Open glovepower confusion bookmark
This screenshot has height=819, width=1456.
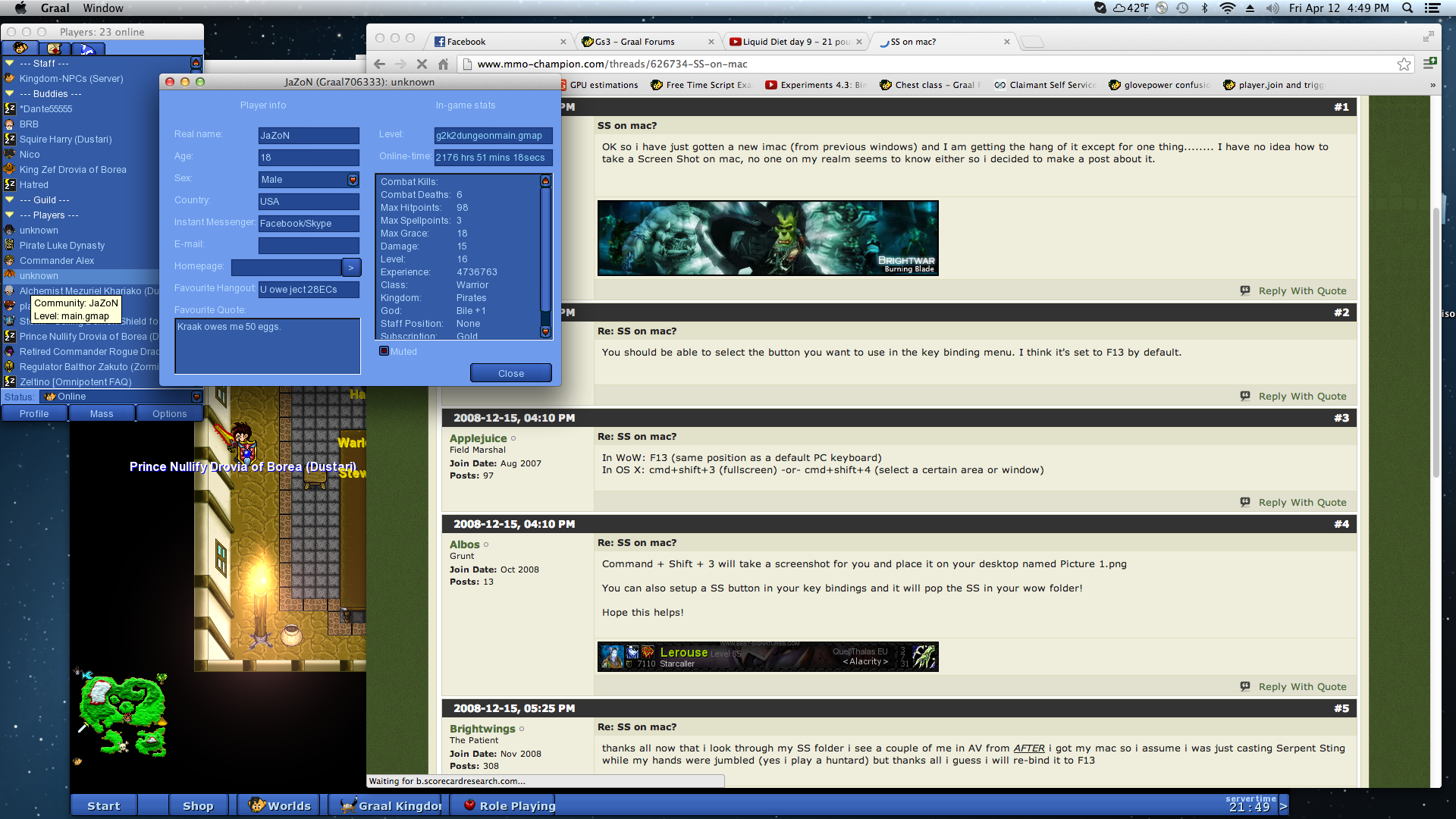click(x=1159, y=85)
